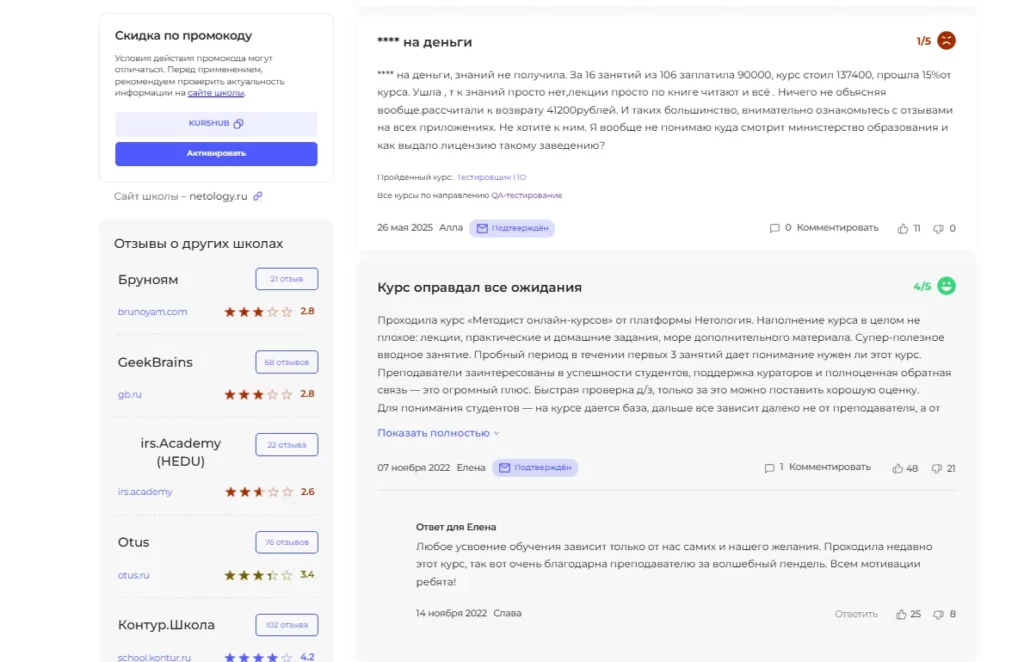Dislike Slava's reply with 8 dislikes
The width and height of the screenshot is (1024, 662).
[x=938, y=614]
